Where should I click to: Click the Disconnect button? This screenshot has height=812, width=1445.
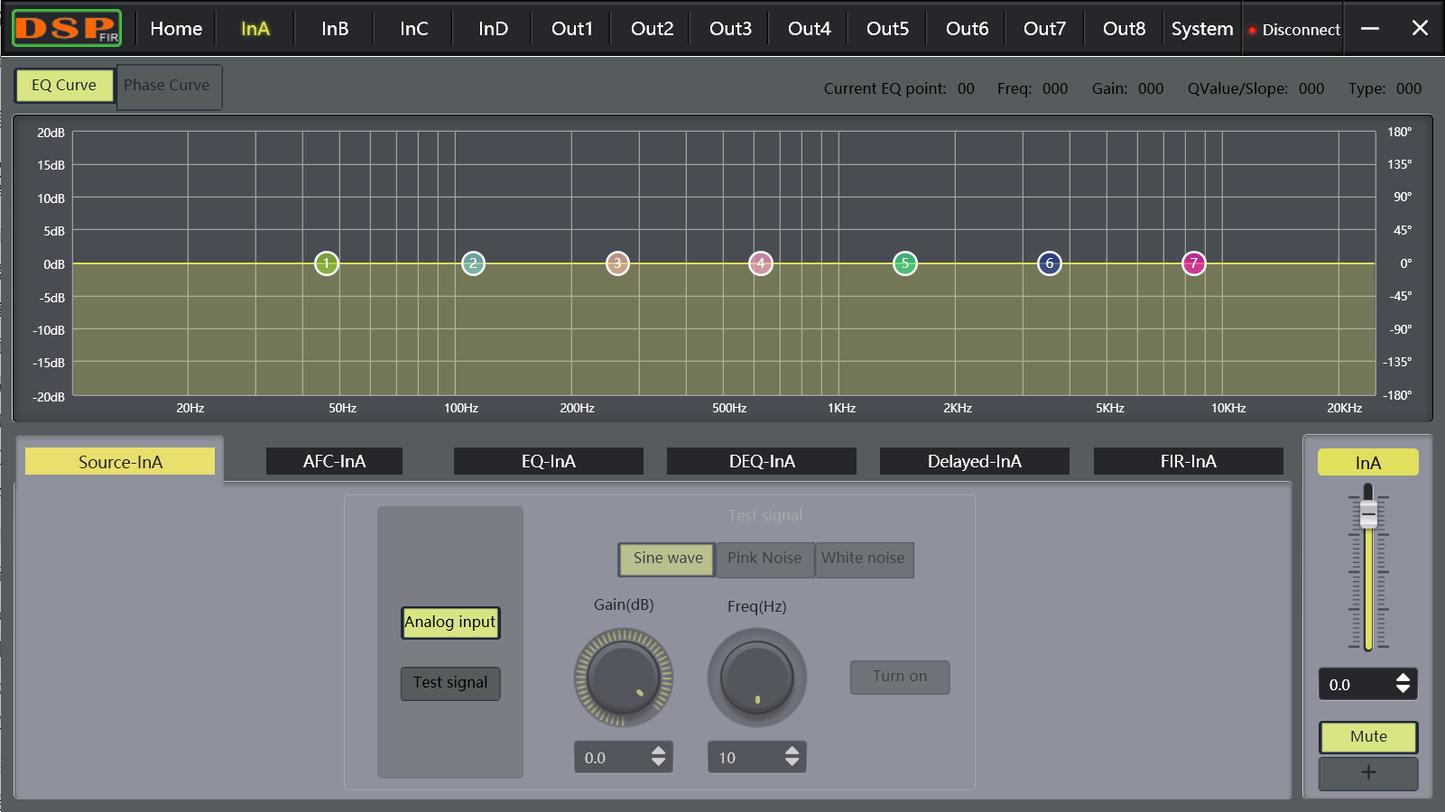pos(1294,30)
